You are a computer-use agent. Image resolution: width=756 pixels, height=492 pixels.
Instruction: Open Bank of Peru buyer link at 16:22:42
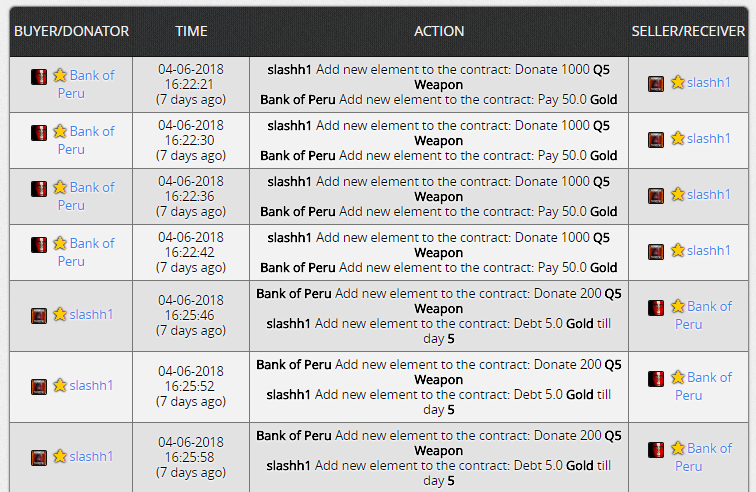pos(86,252)
